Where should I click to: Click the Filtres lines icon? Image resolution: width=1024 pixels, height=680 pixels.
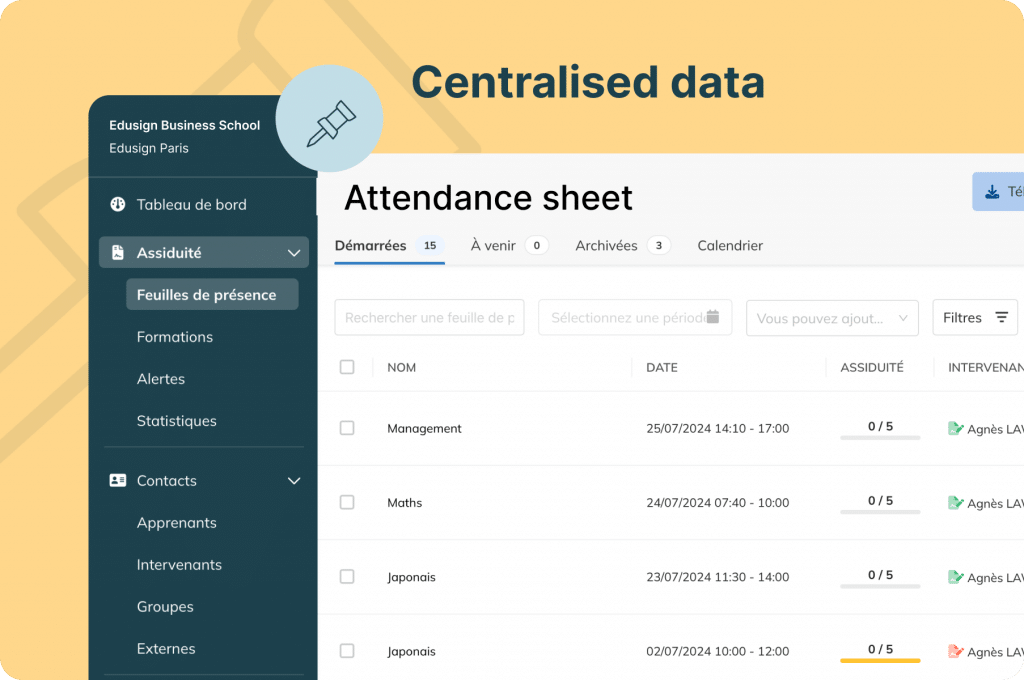[x=1001, y=317]
